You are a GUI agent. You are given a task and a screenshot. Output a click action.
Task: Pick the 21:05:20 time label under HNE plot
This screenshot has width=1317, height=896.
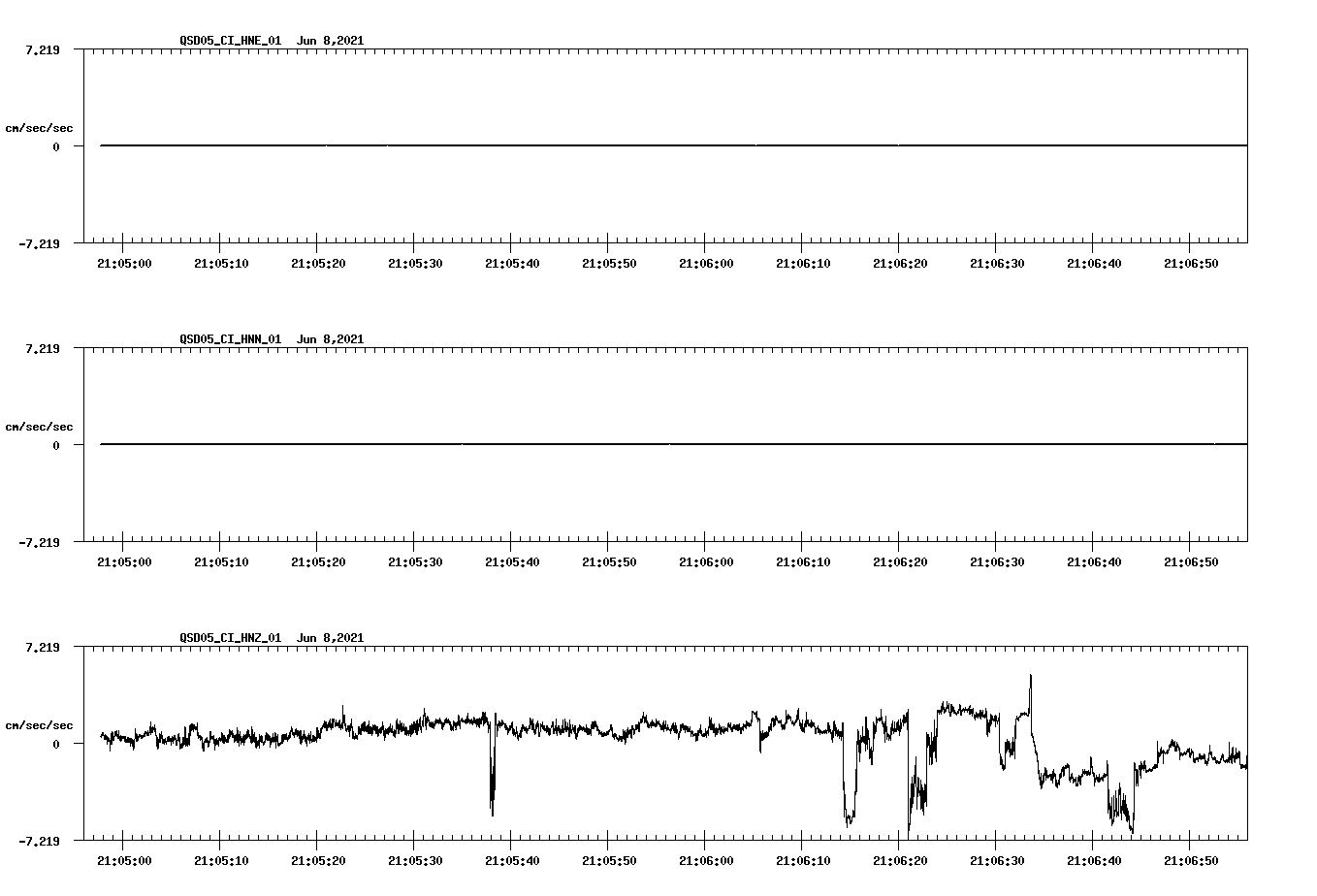click(318, 263)
